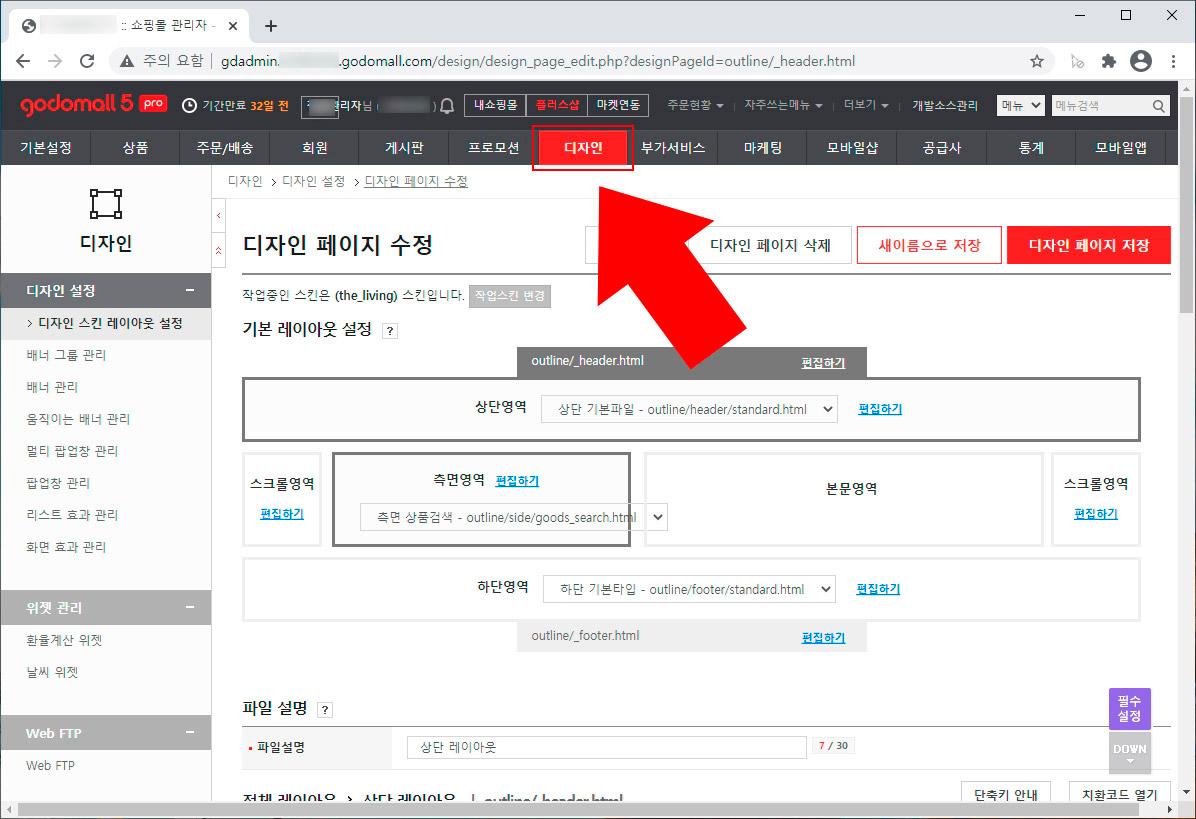Expand the 자주쓰는메뉴 dropdown
The width and height of the screenshot is (1196, 819).
coord(783,105)
